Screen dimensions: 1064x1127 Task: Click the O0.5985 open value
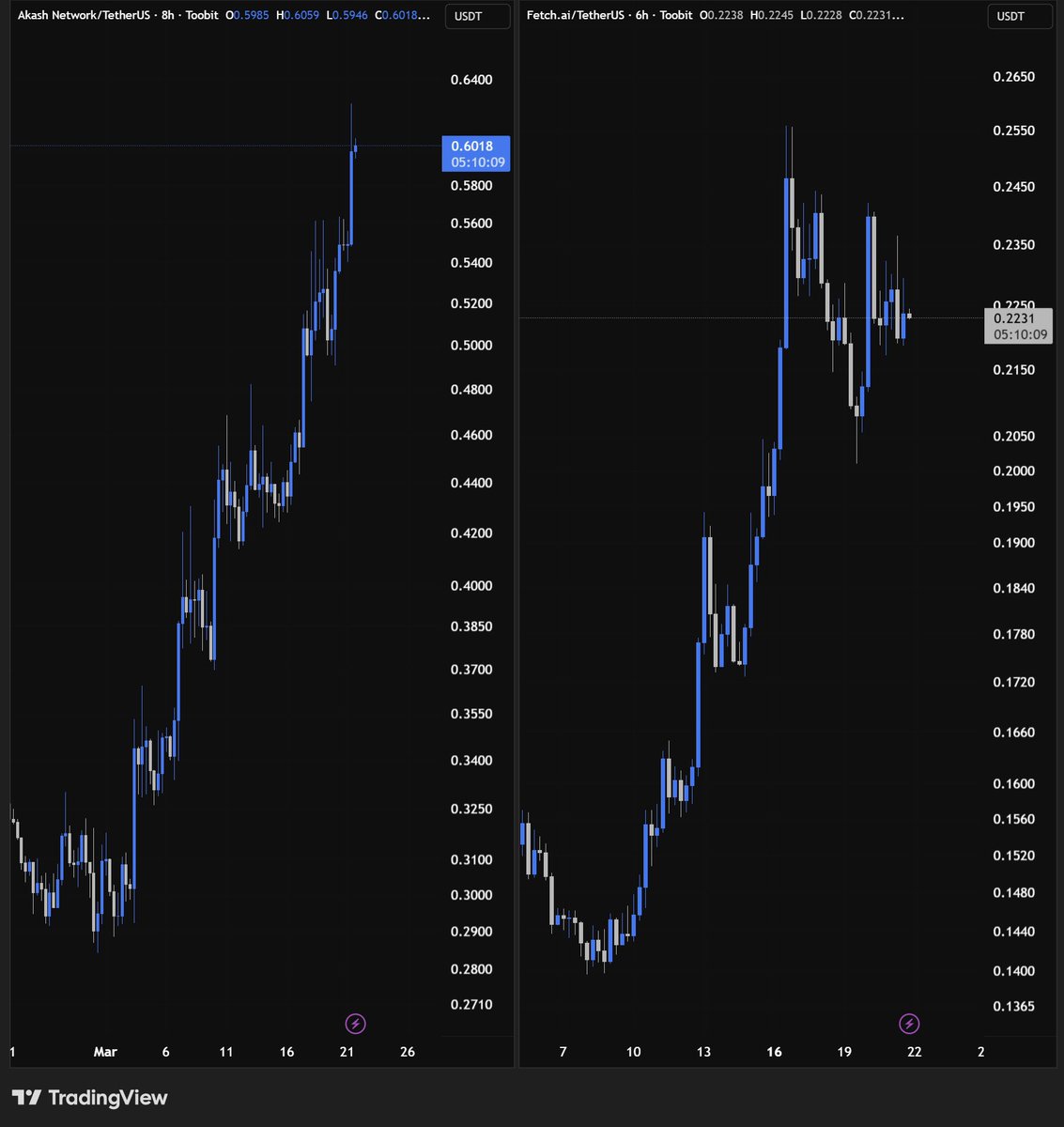click(247, 15)
